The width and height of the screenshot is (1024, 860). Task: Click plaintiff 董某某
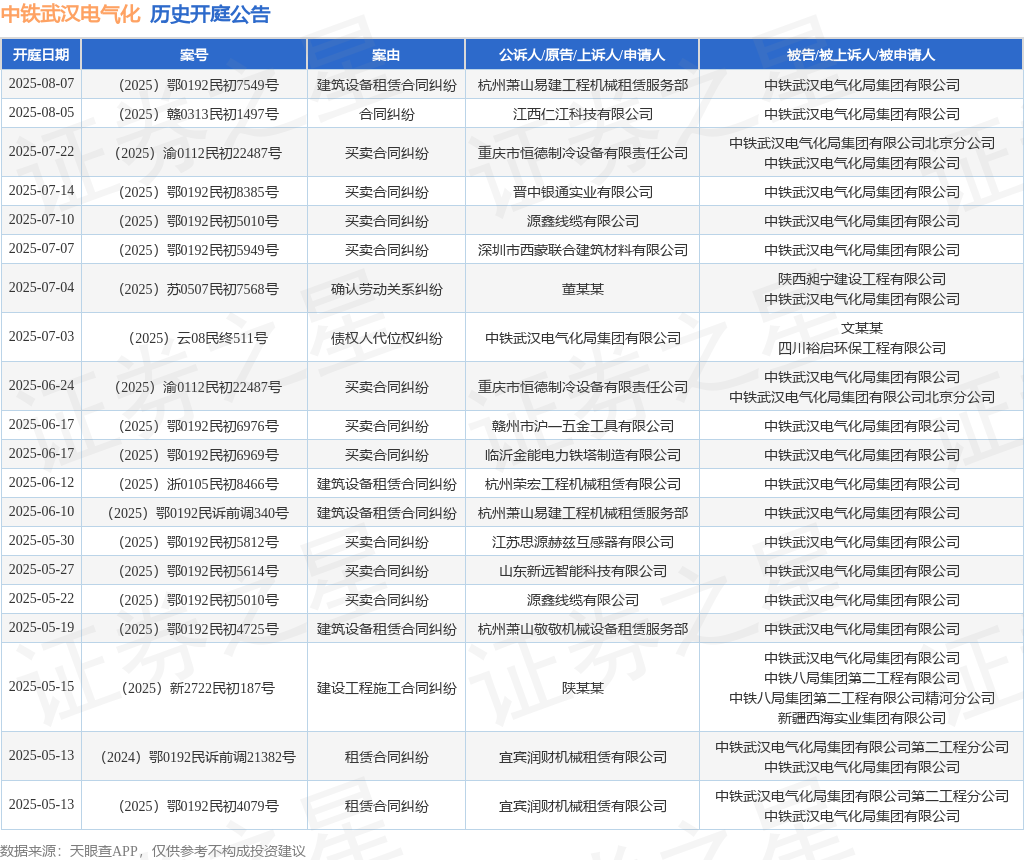point(583,289)
